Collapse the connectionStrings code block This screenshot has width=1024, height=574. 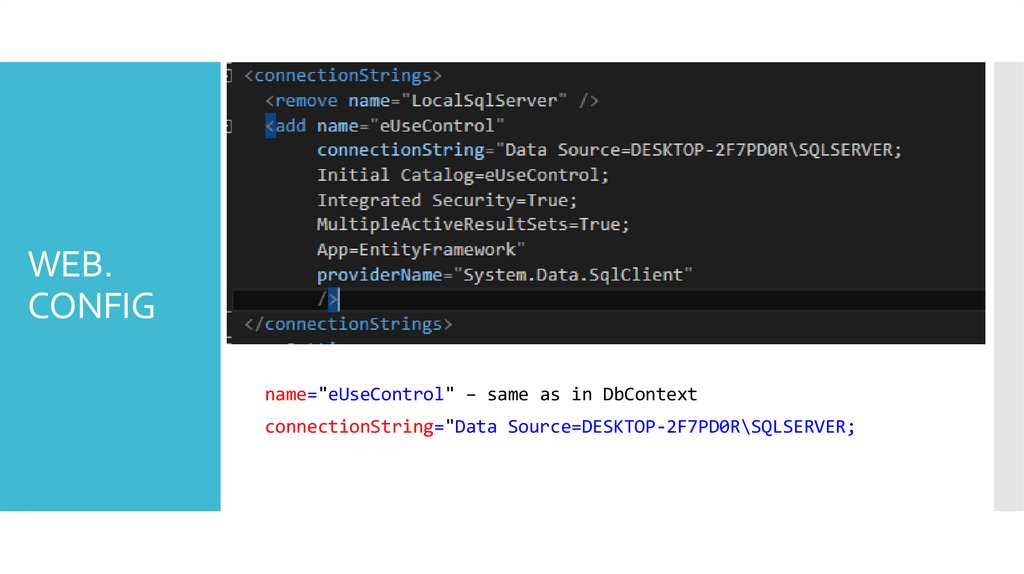[231, 76]
